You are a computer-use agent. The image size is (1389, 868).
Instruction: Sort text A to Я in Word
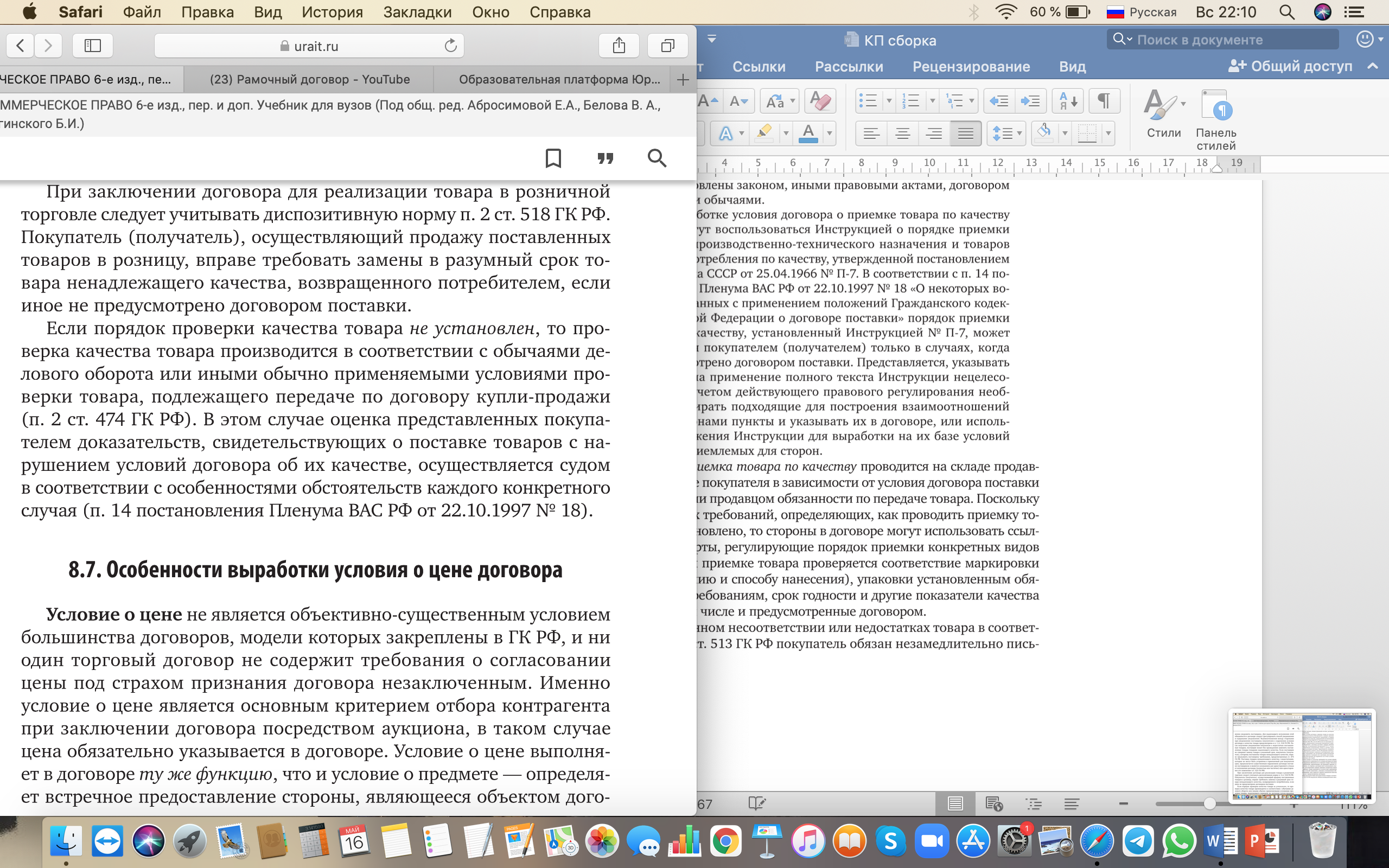[x=1068, y=101]
